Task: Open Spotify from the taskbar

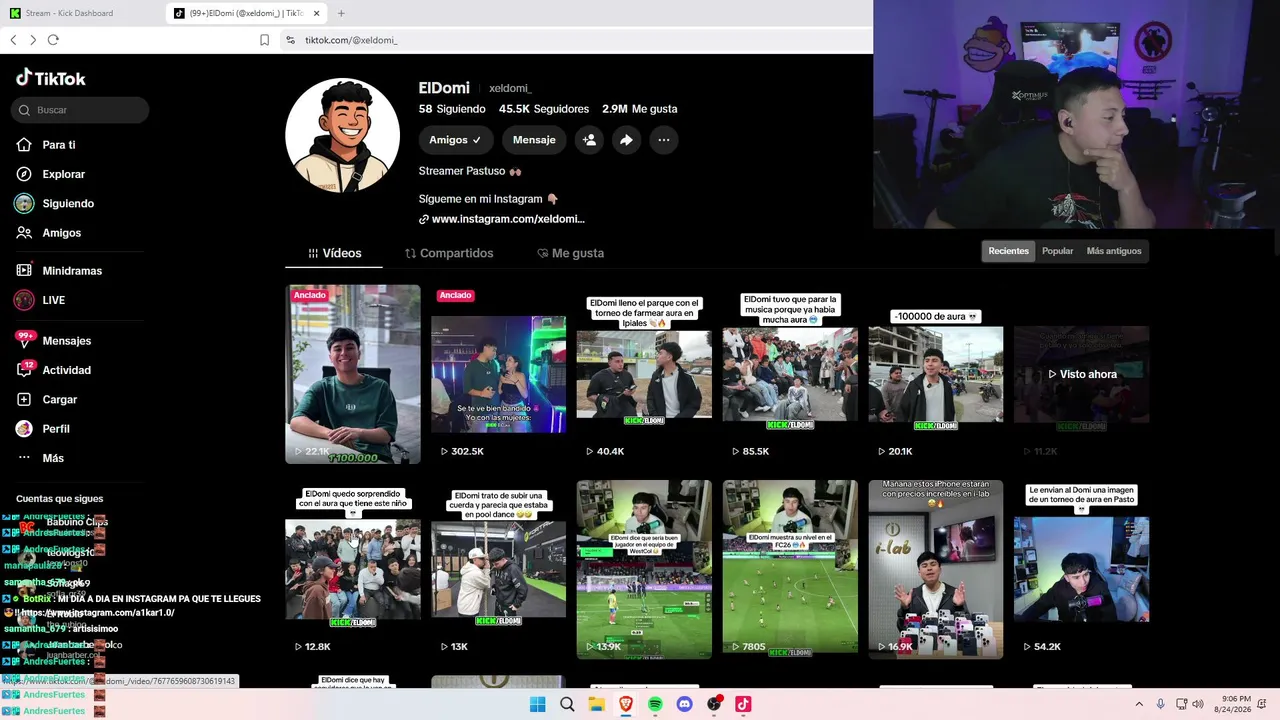Action: click(x=655, y=704)
